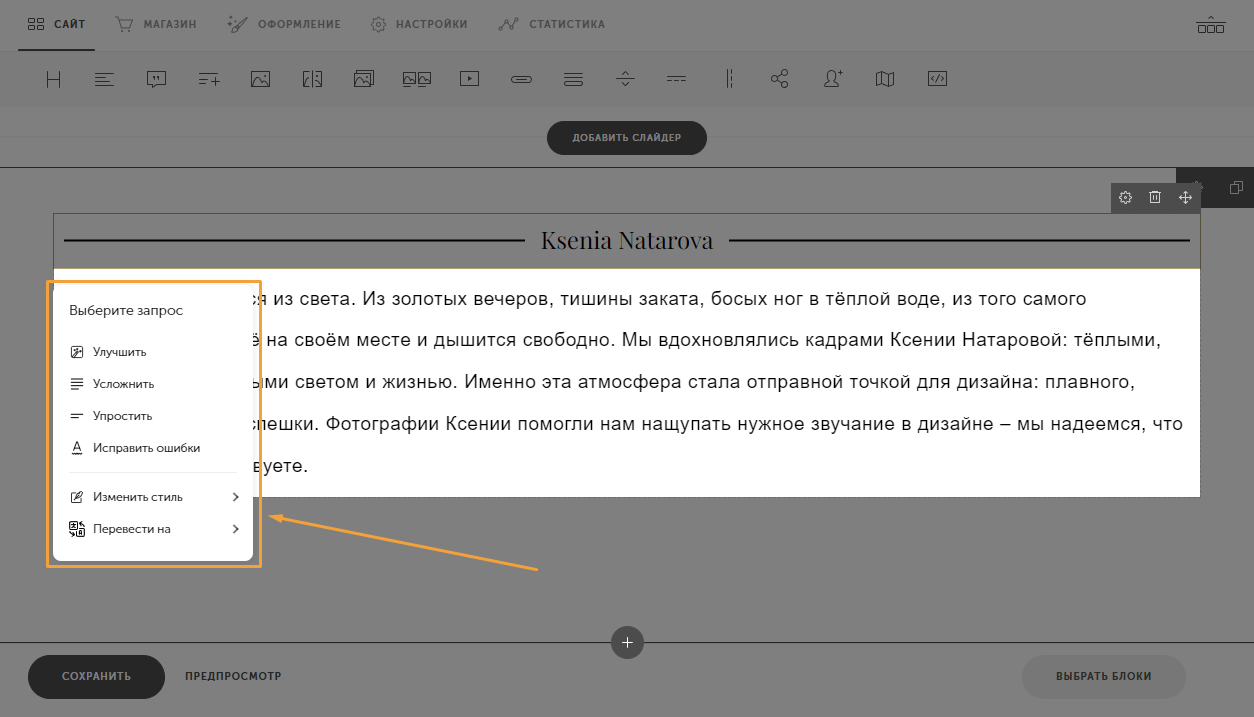This screenshot has height=717, width=1254.
Task: Click the plus button to add block
Action: click(627, 643)
